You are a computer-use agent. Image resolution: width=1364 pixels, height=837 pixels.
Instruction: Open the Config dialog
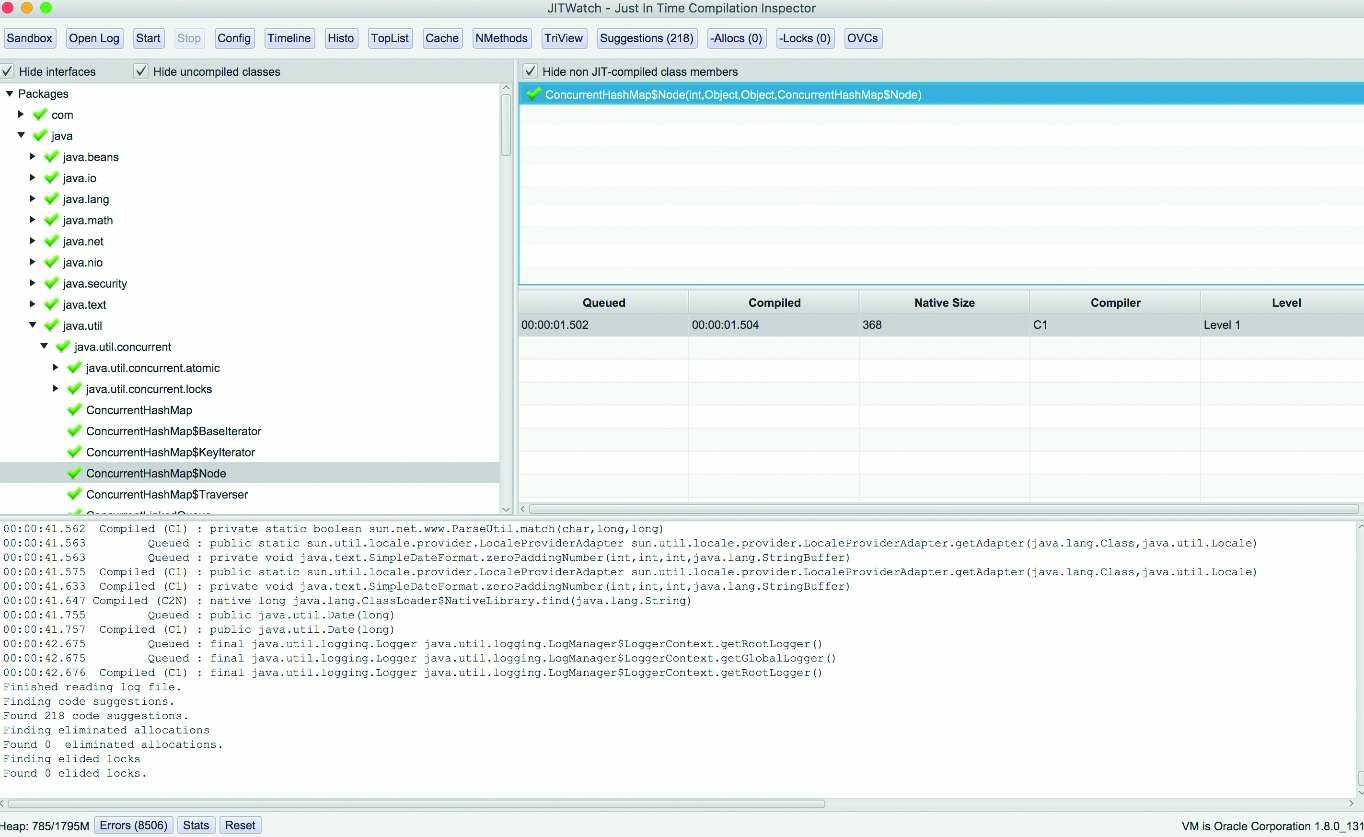coord(234,38)
